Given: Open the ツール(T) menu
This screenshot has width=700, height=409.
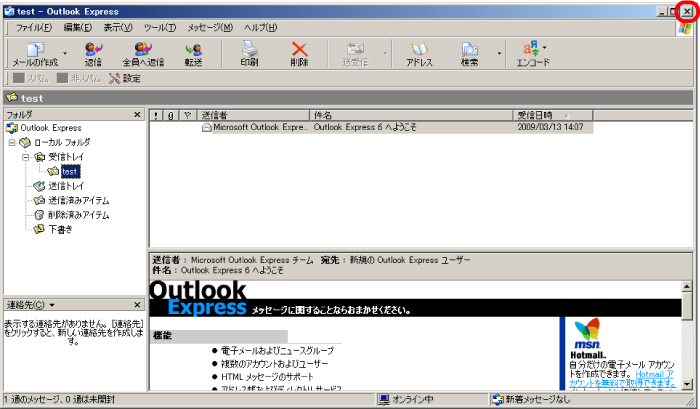Looking at the screenshot, I should pyautogui.click(x=160, y=28).
